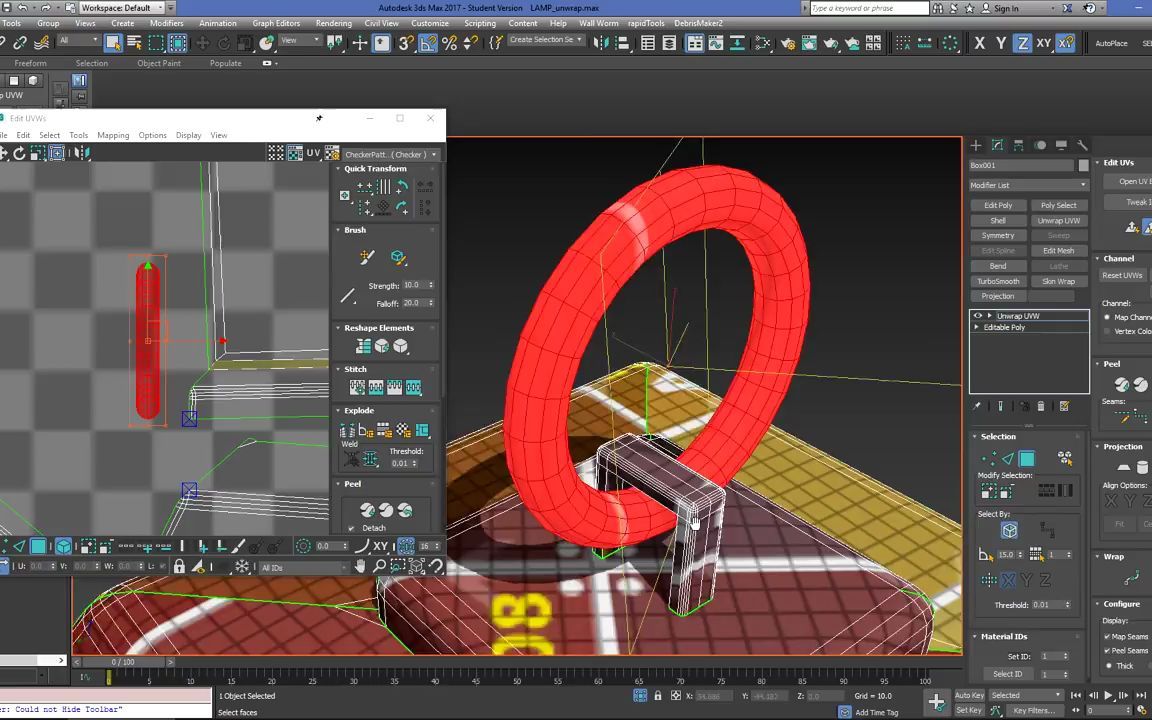Click the Strength value spinner up arrow
Image resolution: width=1152 pixels, height=720 pixels.
[x=431, y=281]
